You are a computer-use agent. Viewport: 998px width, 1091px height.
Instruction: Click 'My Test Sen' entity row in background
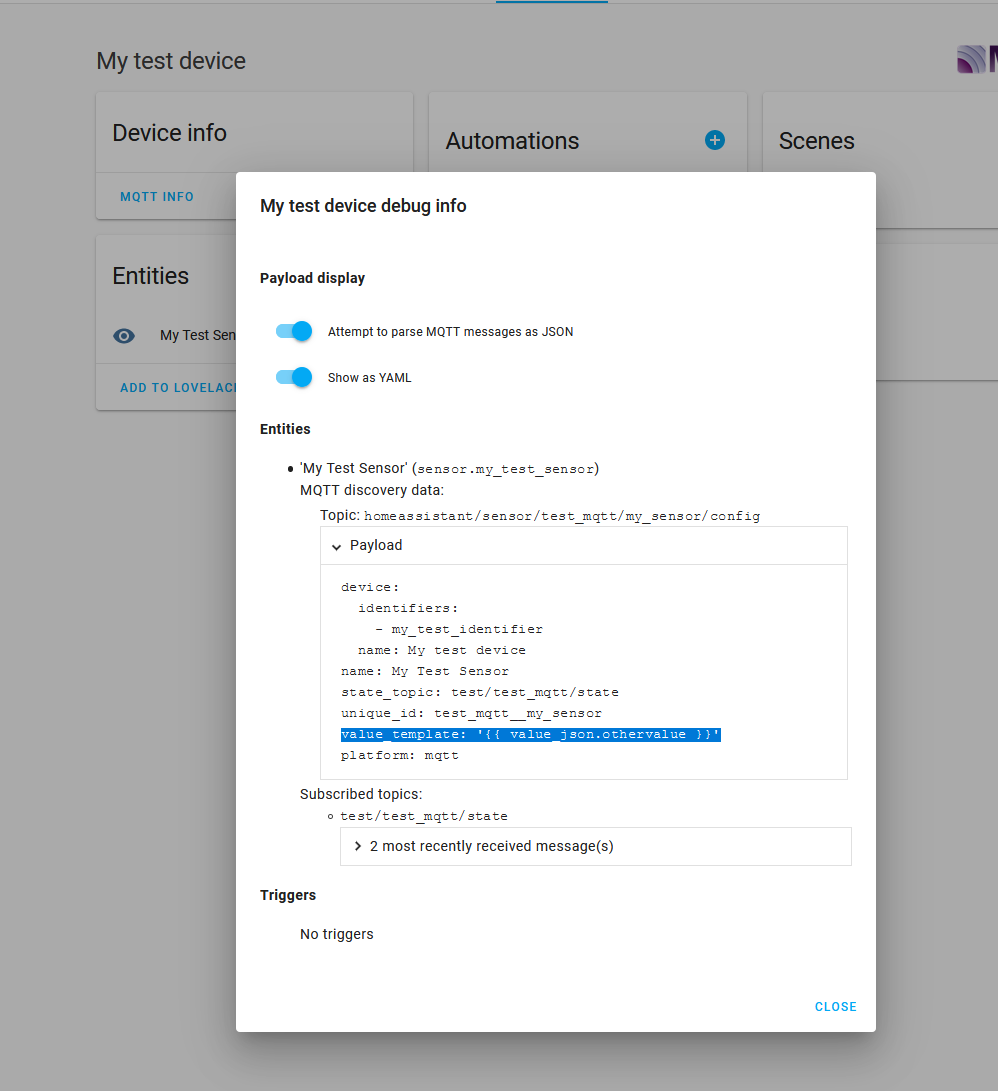click(x=198, y=335)
